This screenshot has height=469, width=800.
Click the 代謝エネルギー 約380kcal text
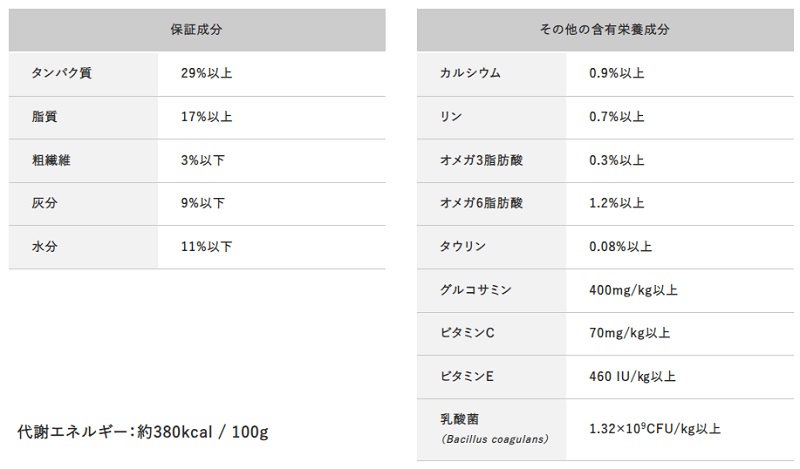click(143, 432)
